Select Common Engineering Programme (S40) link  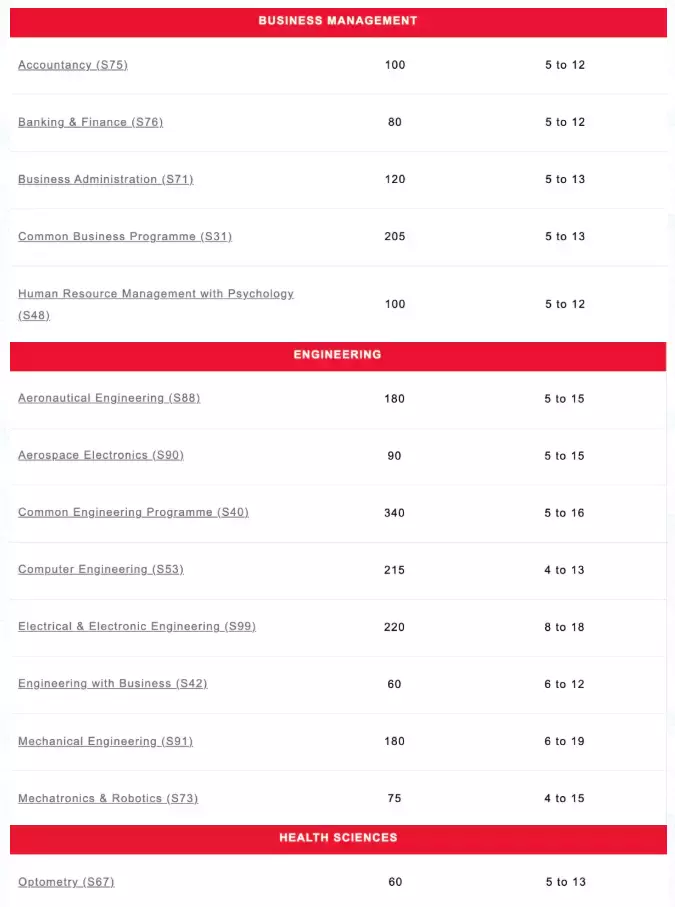133,512
